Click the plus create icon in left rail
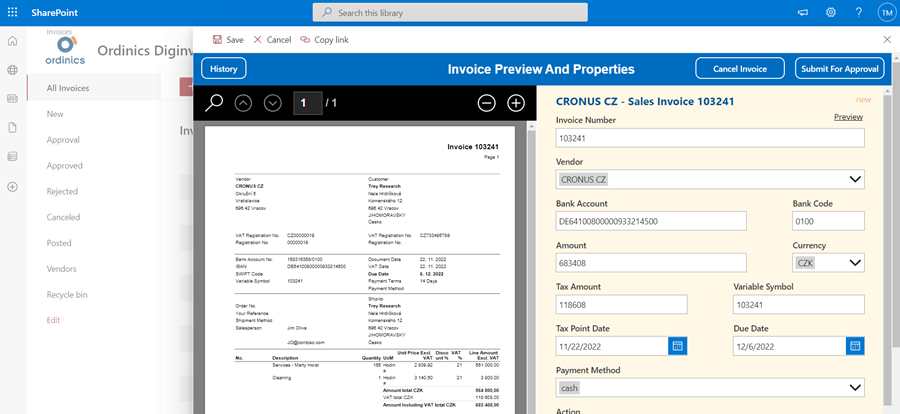900x414 pixels. coord(13,187)
